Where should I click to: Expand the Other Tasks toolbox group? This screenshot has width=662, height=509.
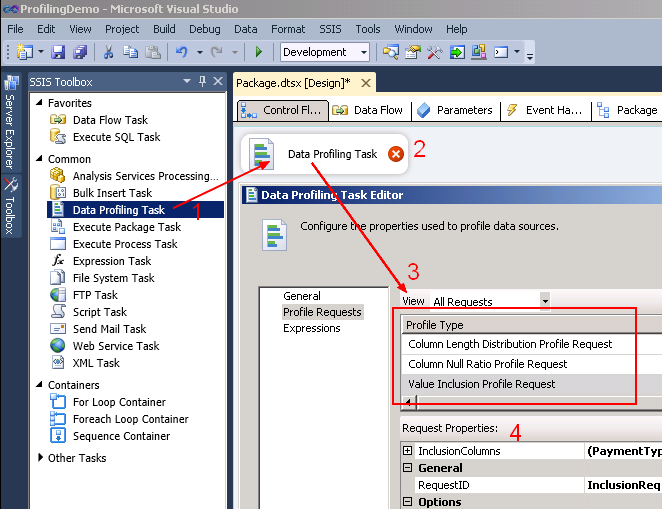[39, 459]
